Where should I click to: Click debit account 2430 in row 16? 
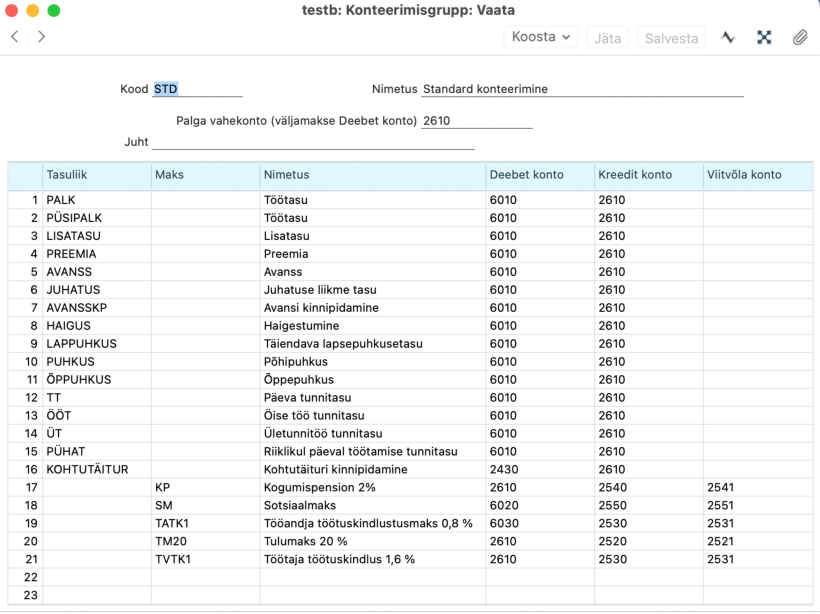tap(540, 470)
